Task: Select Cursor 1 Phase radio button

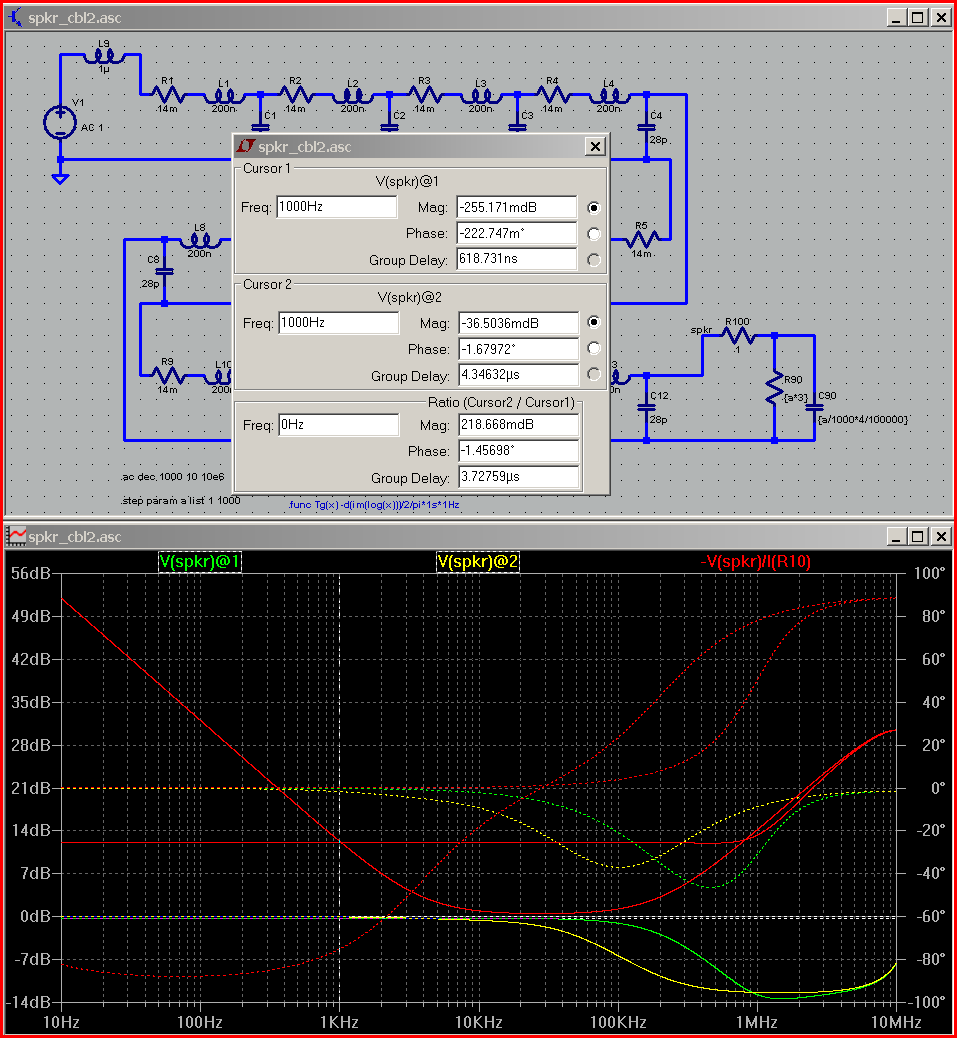Action: (x=594, y=234)
